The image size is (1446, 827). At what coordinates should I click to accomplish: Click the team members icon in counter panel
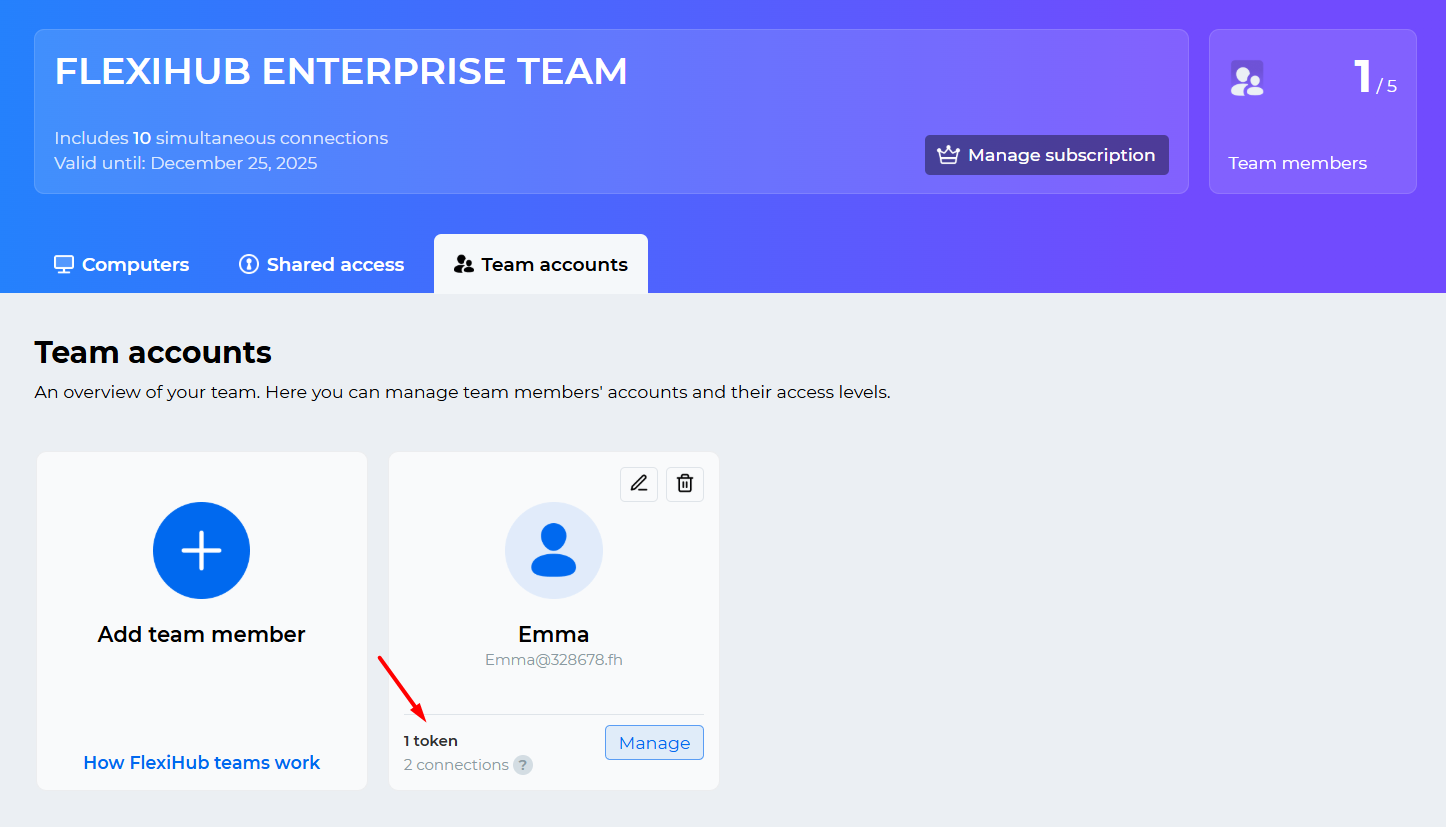tap(1247, 78)
